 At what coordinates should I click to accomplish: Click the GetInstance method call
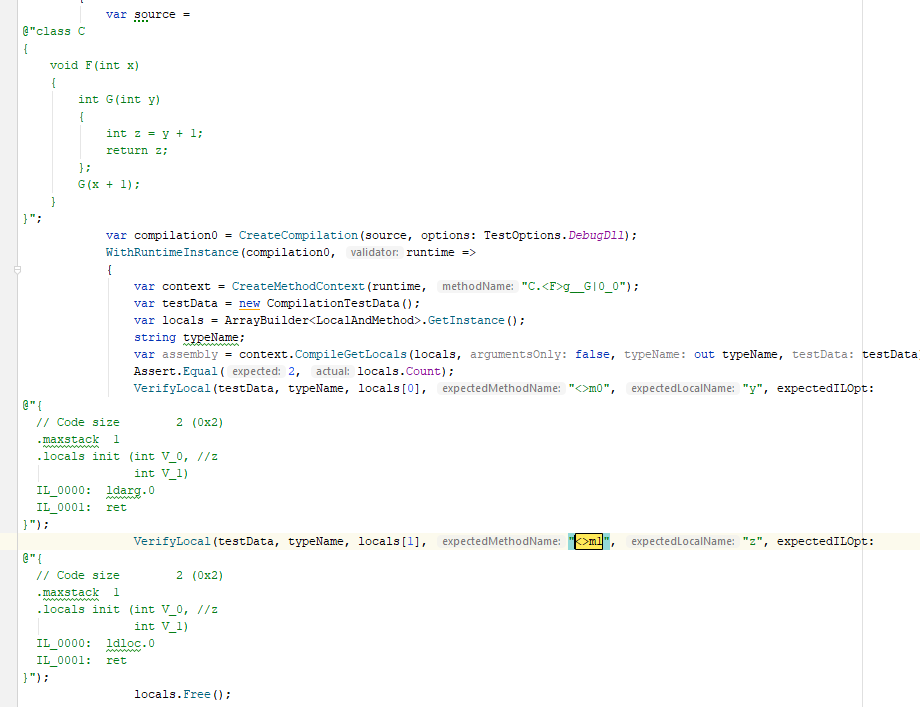click(x=466, y=320)
